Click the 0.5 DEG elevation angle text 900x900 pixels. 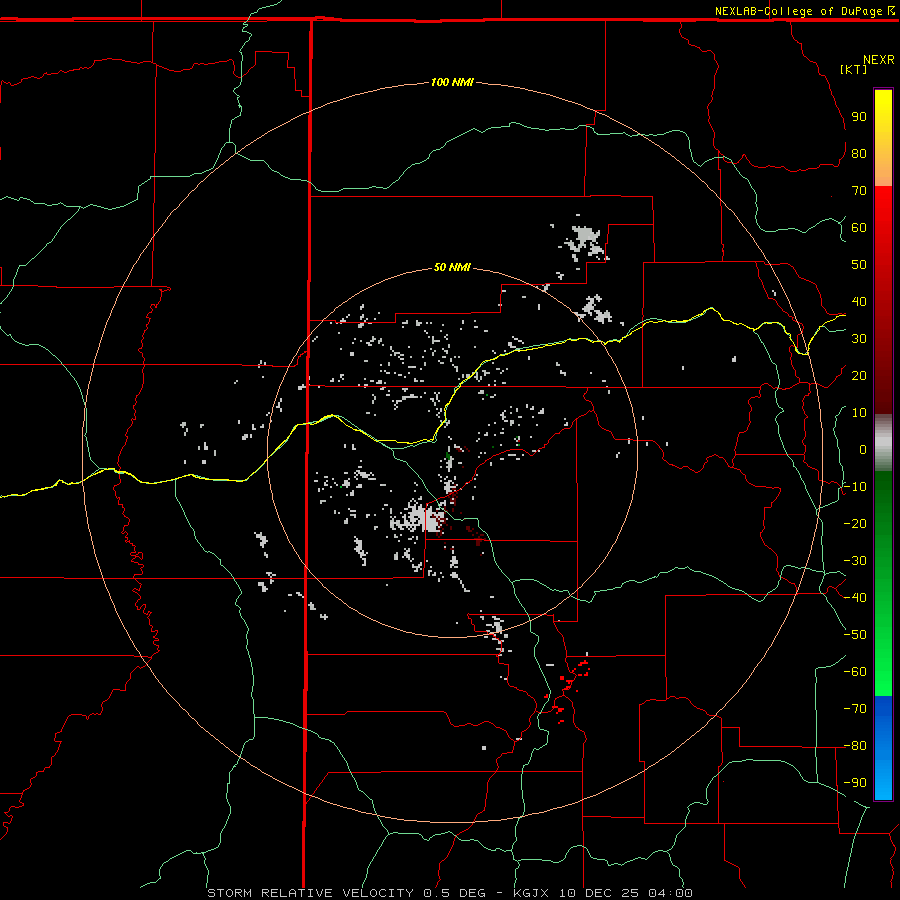point(455,893)
